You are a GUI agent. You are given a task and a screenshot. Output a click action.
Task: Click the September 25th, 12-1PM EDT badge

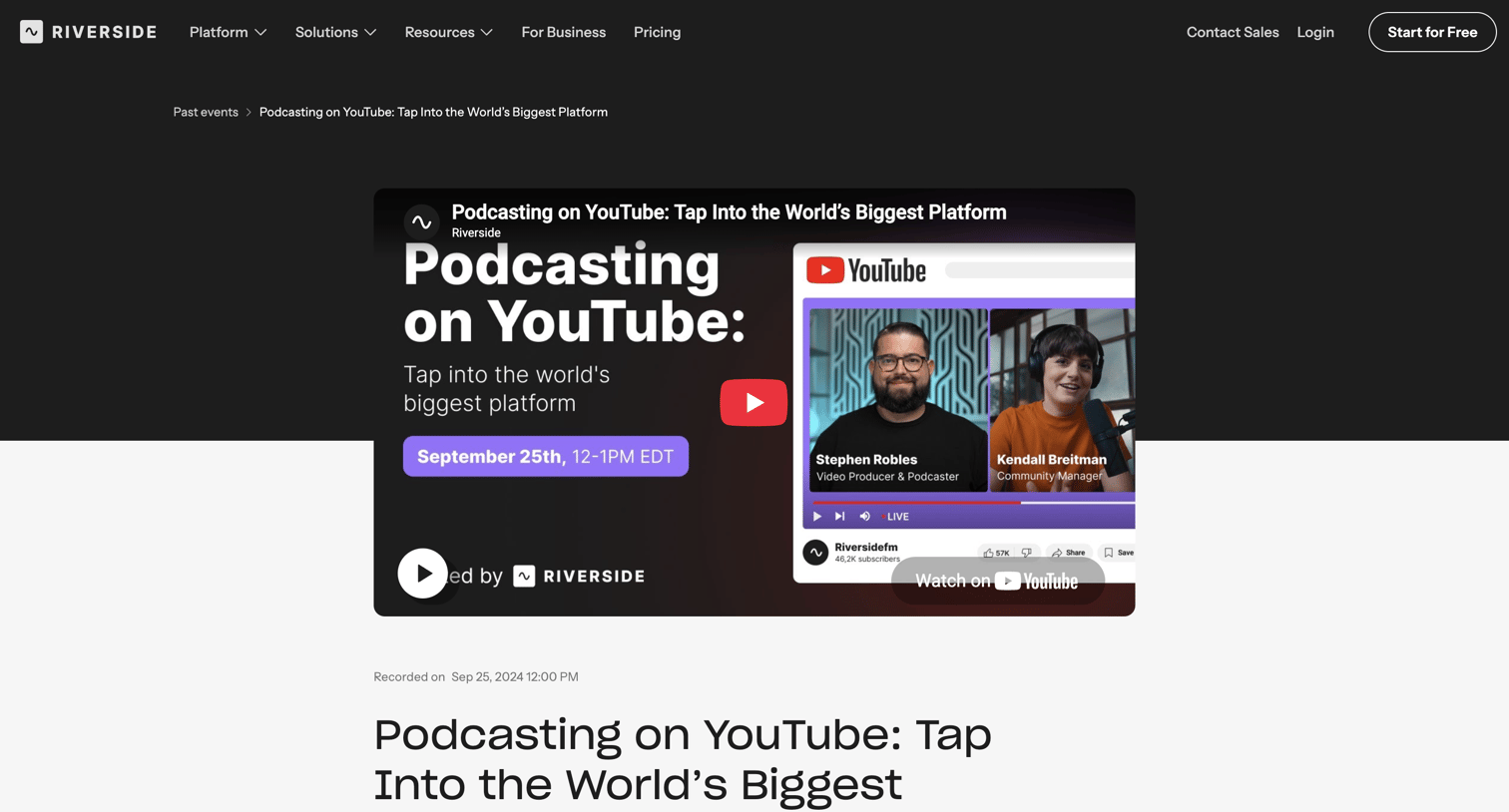coord(546,456)
